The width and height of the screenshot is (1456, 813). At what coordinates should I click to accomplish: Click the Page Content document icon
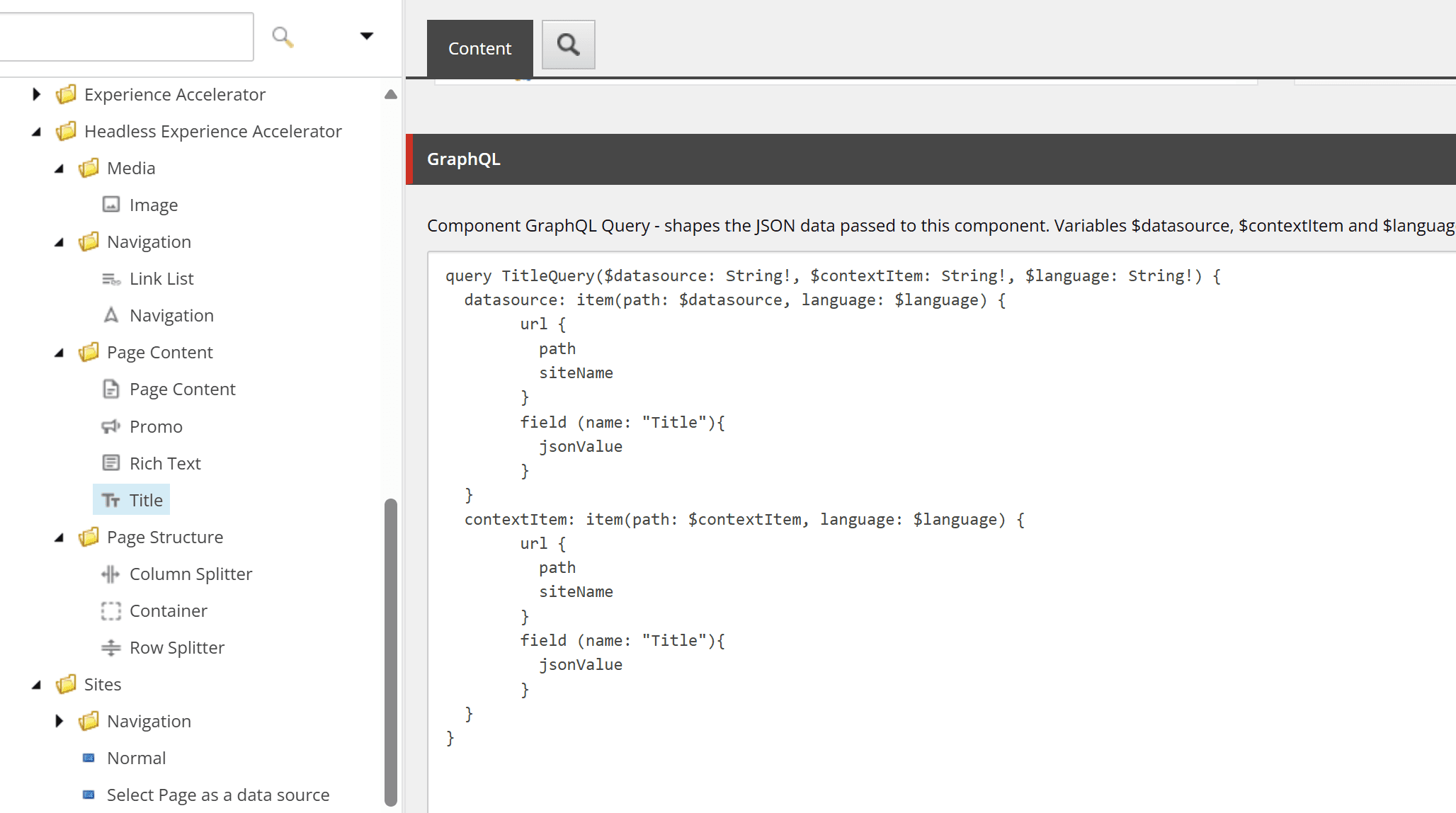[x=111, y=389]
